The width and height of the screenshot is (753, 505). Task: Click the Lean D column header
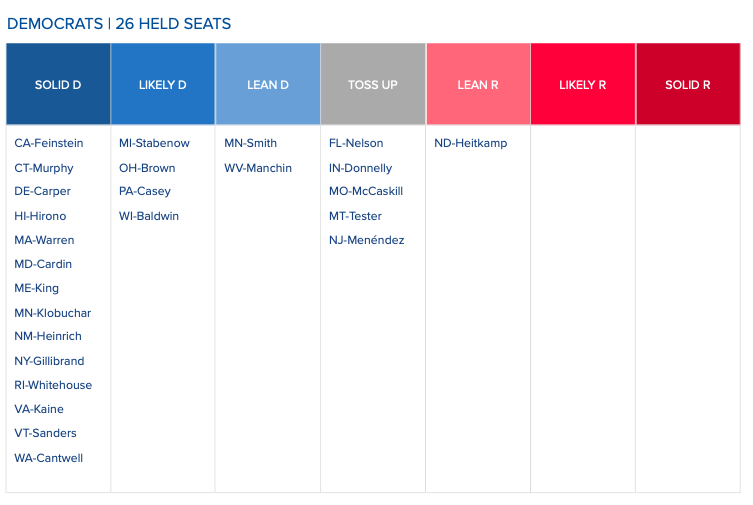point(268,84)
